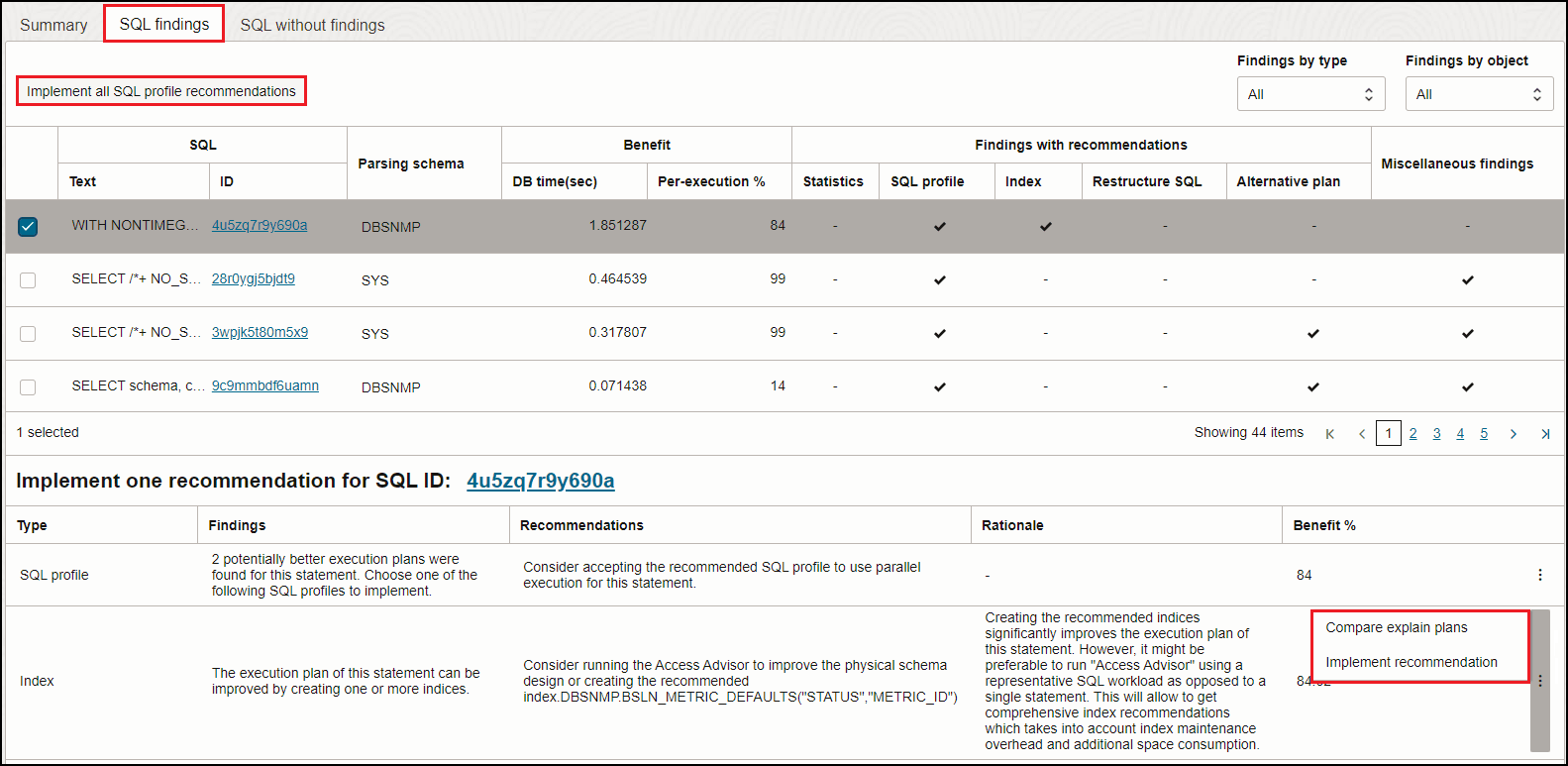
Task: Tick checkbox for SQL 9c9mmbdf6uamn row
Action: 28,387
